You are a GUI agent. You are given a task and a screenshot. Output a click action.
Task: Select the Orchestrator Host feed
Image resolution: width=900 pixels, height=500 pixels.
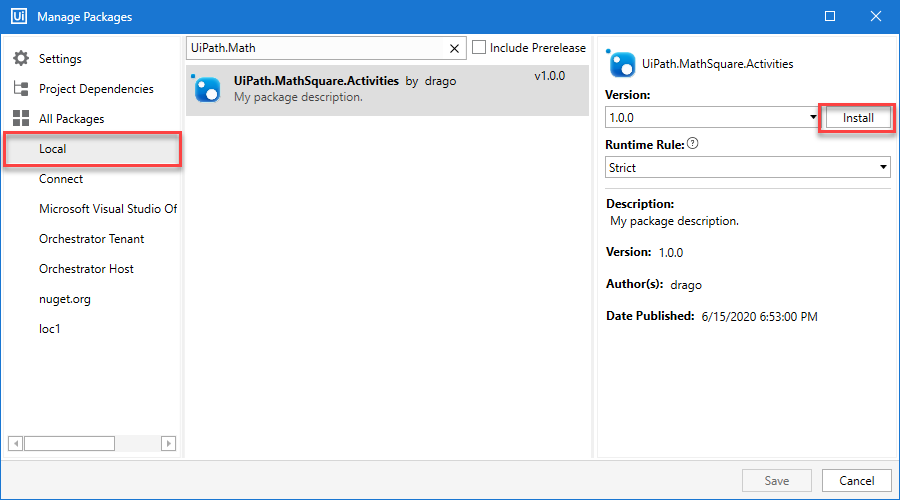(x=86, y=269)
